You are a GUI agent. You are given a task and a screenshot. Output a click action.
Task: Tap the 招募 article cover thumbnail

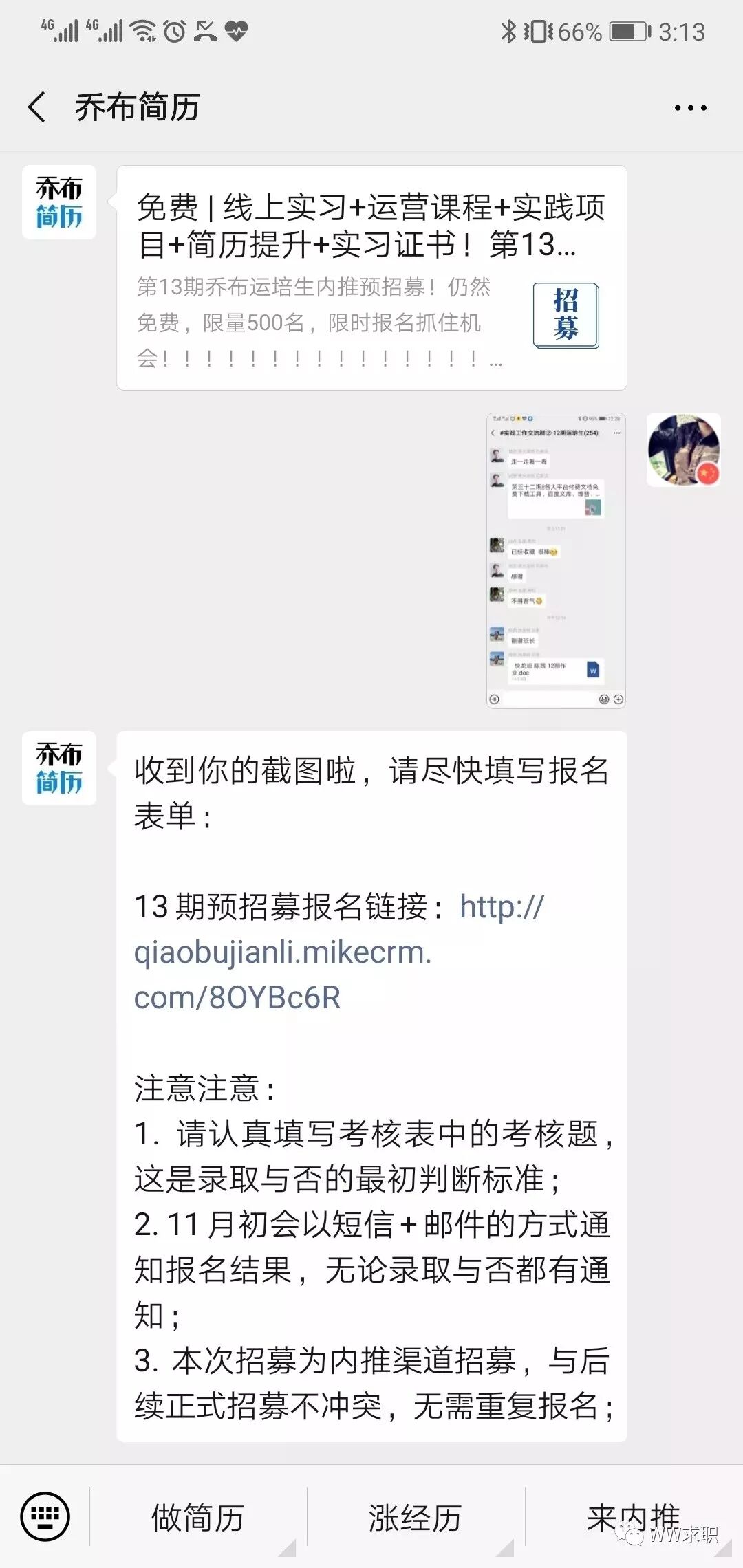(566, 315)
